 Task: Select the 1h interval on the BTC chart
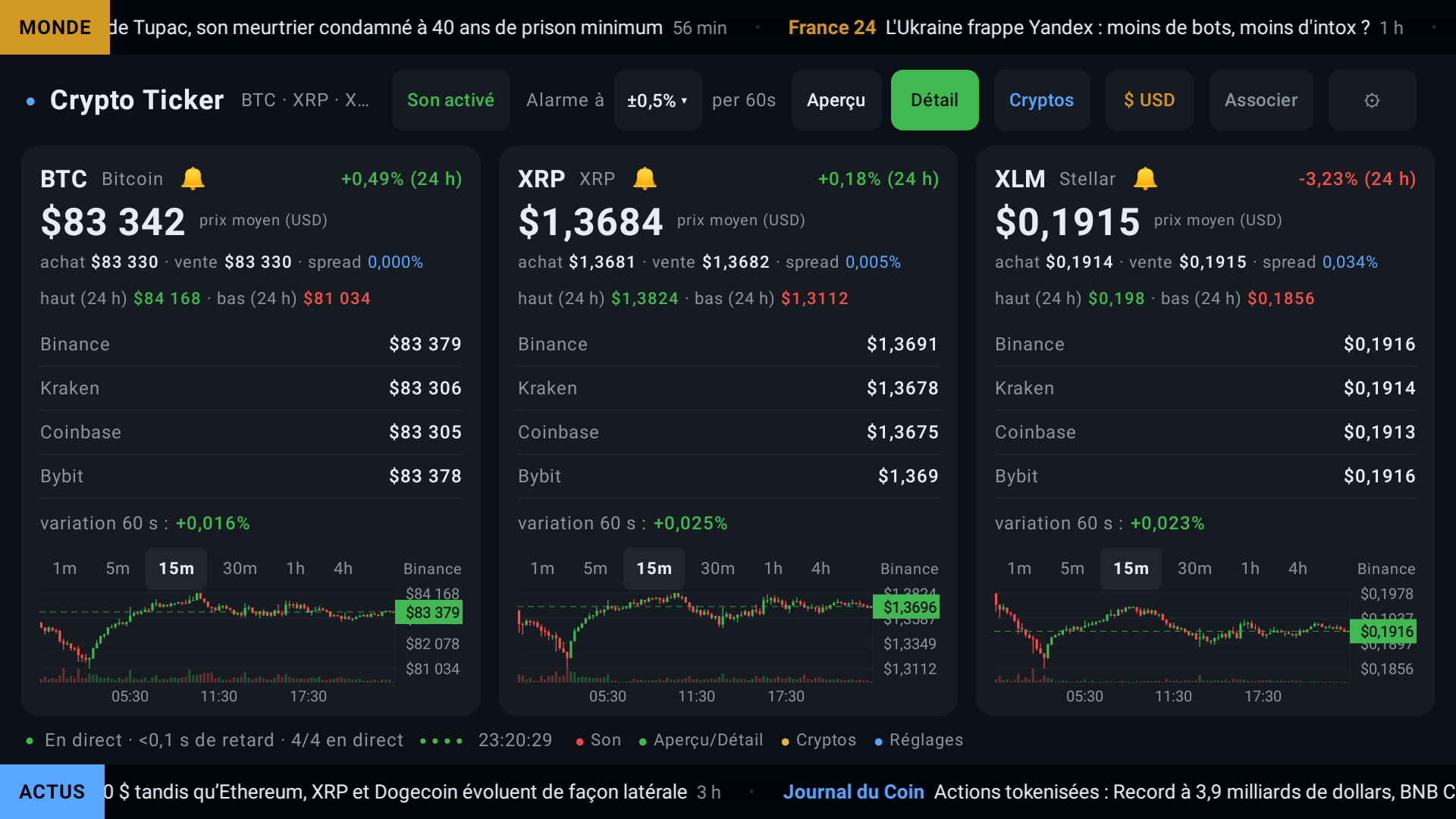click(295, 569)
